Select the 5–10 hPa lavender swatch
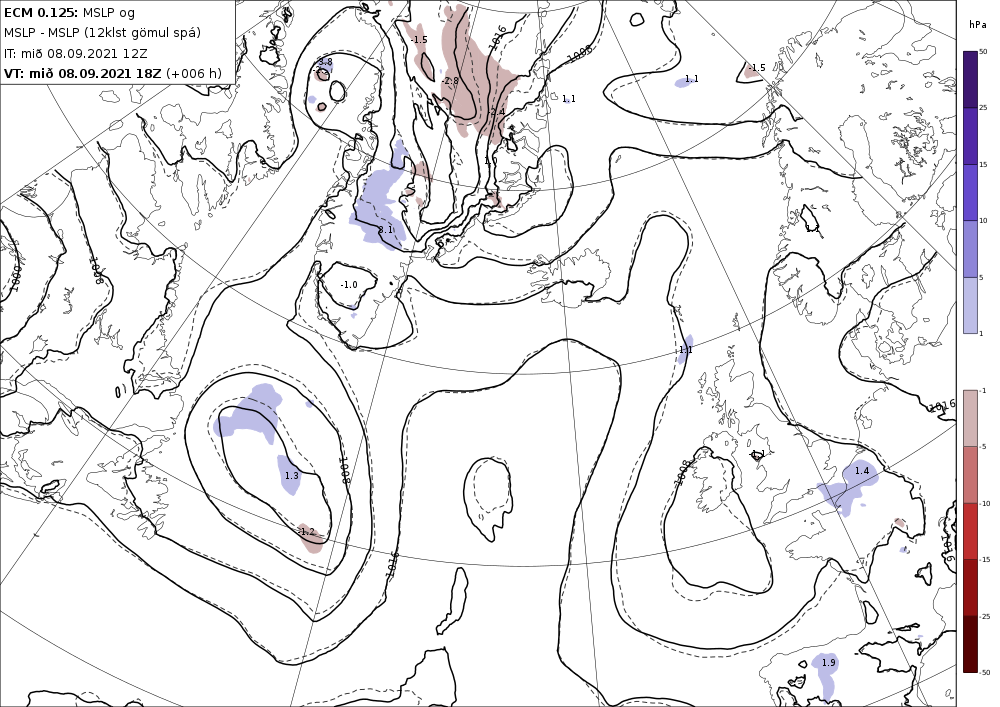1000x707 pixels. [x=970, y=249]
